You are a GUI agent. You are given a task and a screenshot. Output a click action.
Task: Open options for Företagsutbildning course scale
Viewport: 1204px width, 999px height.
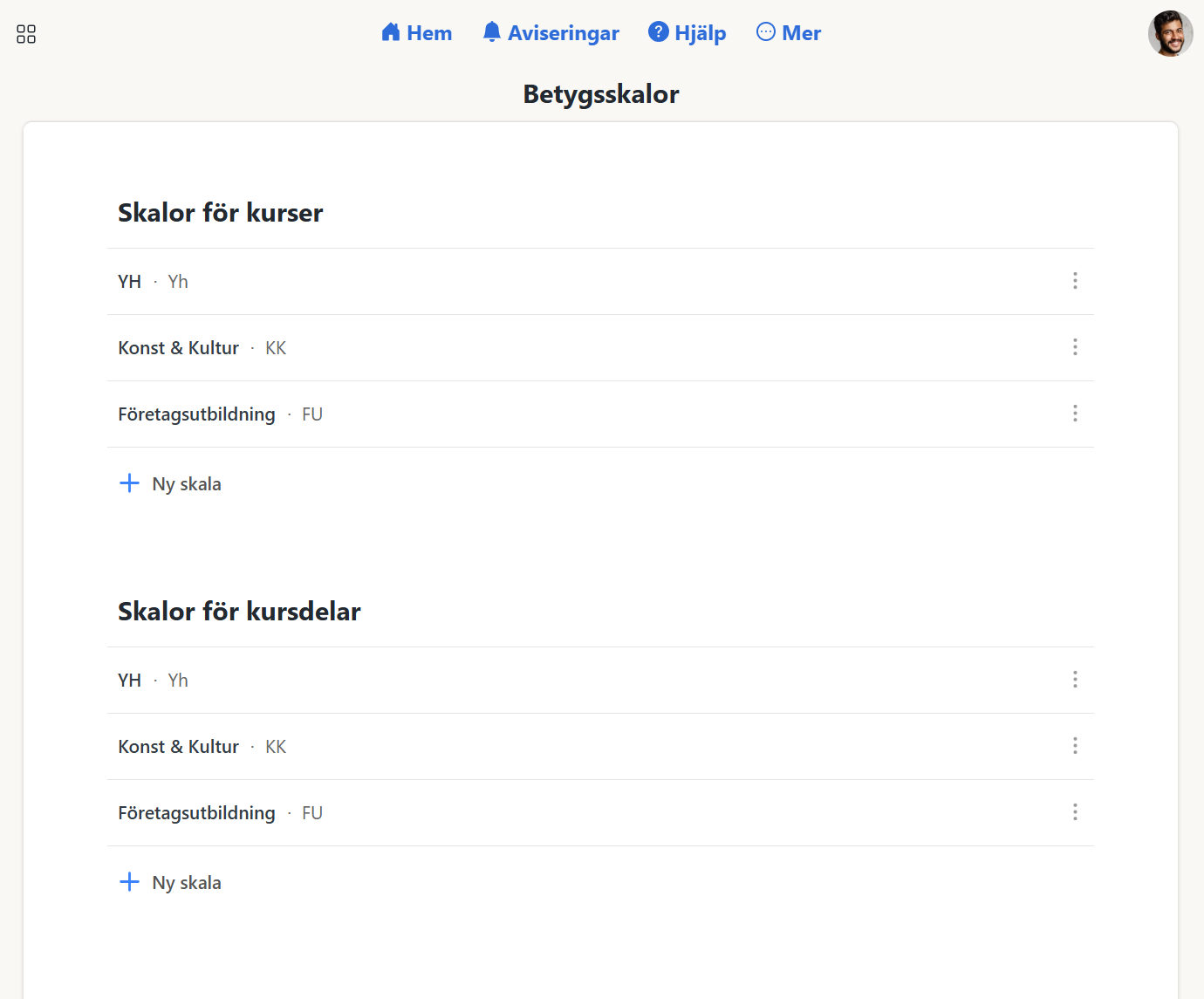(x=1075, y=414)
